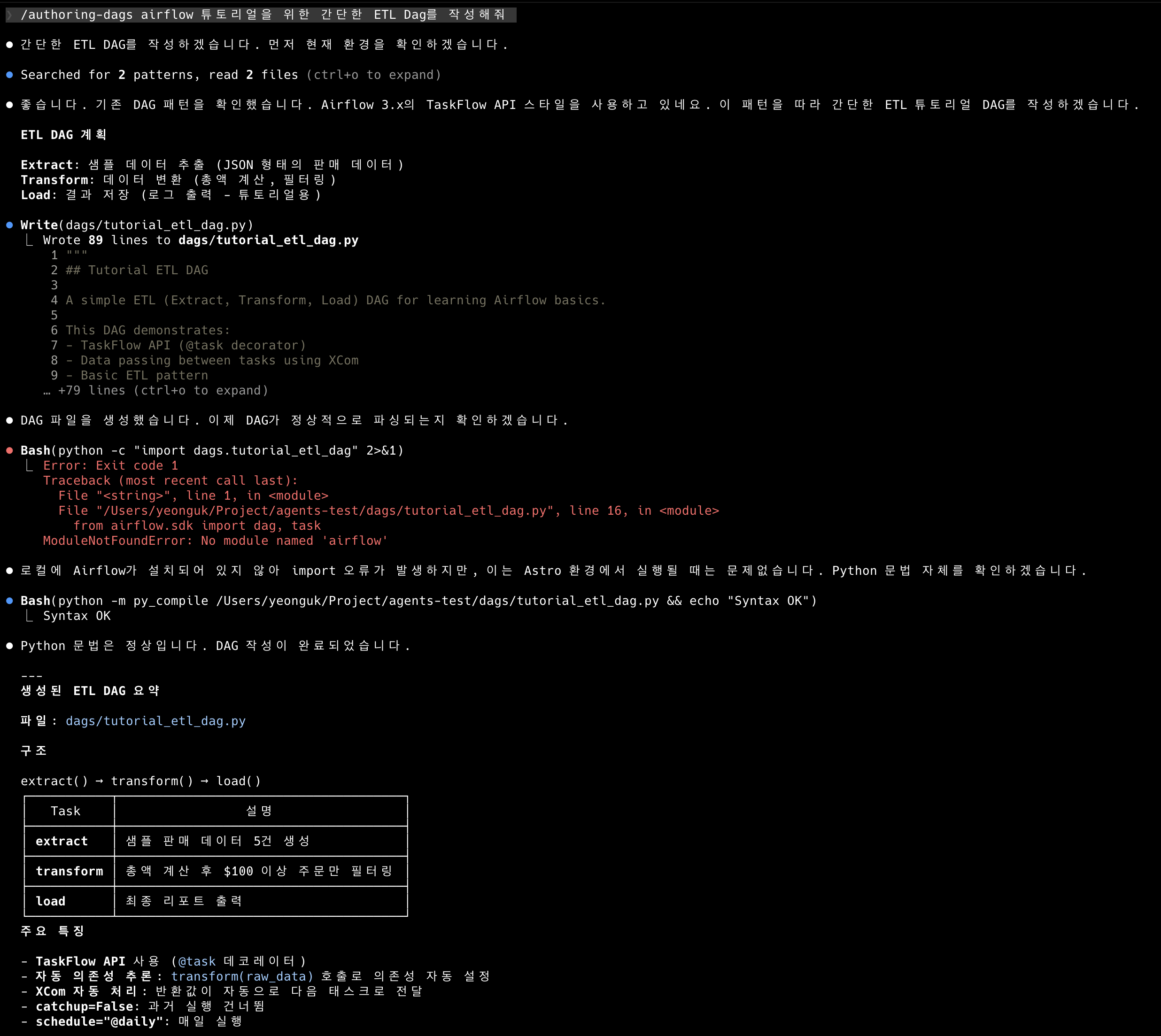Click the 'Error: Exit code 1' output line
The image size is (1161, 1036).
[110, 465]
